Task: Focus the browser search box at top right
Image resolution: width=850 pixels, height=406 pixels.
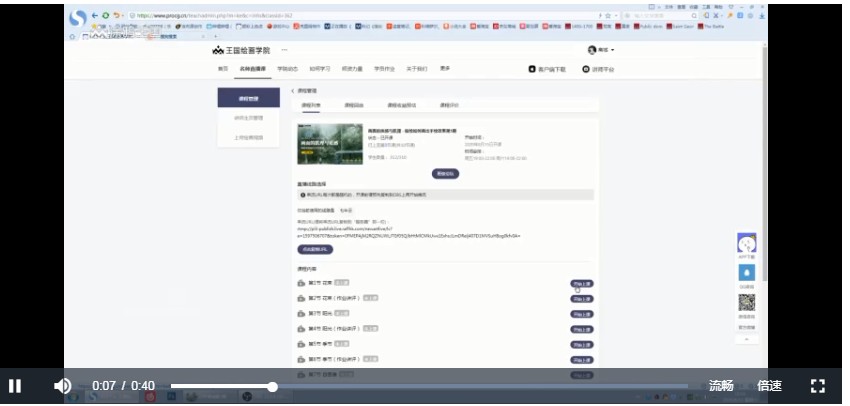Action: 659,16
